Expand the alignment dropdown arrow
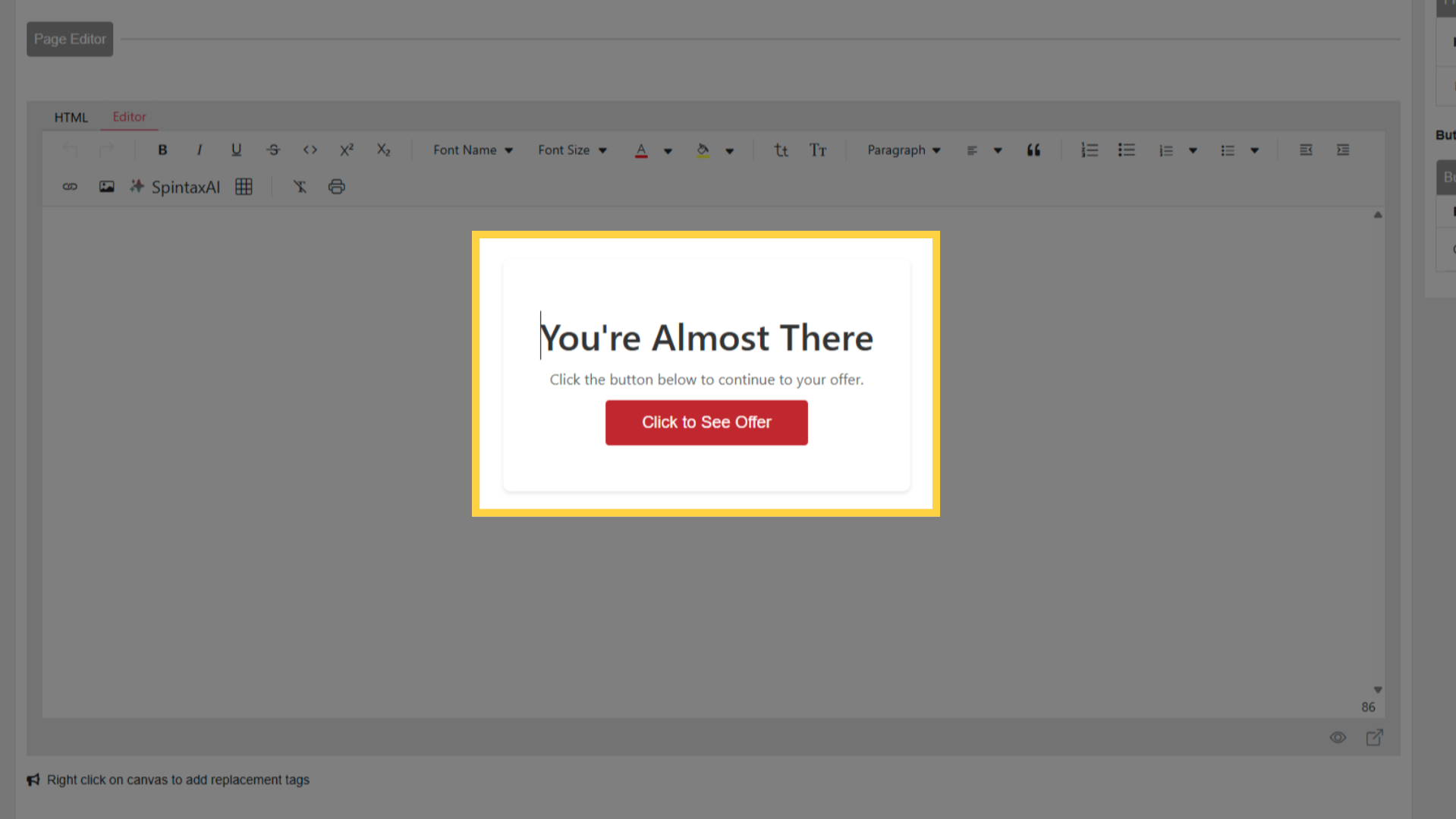This screenshot has height=819, width=1456. pyautogui.click(x=998, y=151)
